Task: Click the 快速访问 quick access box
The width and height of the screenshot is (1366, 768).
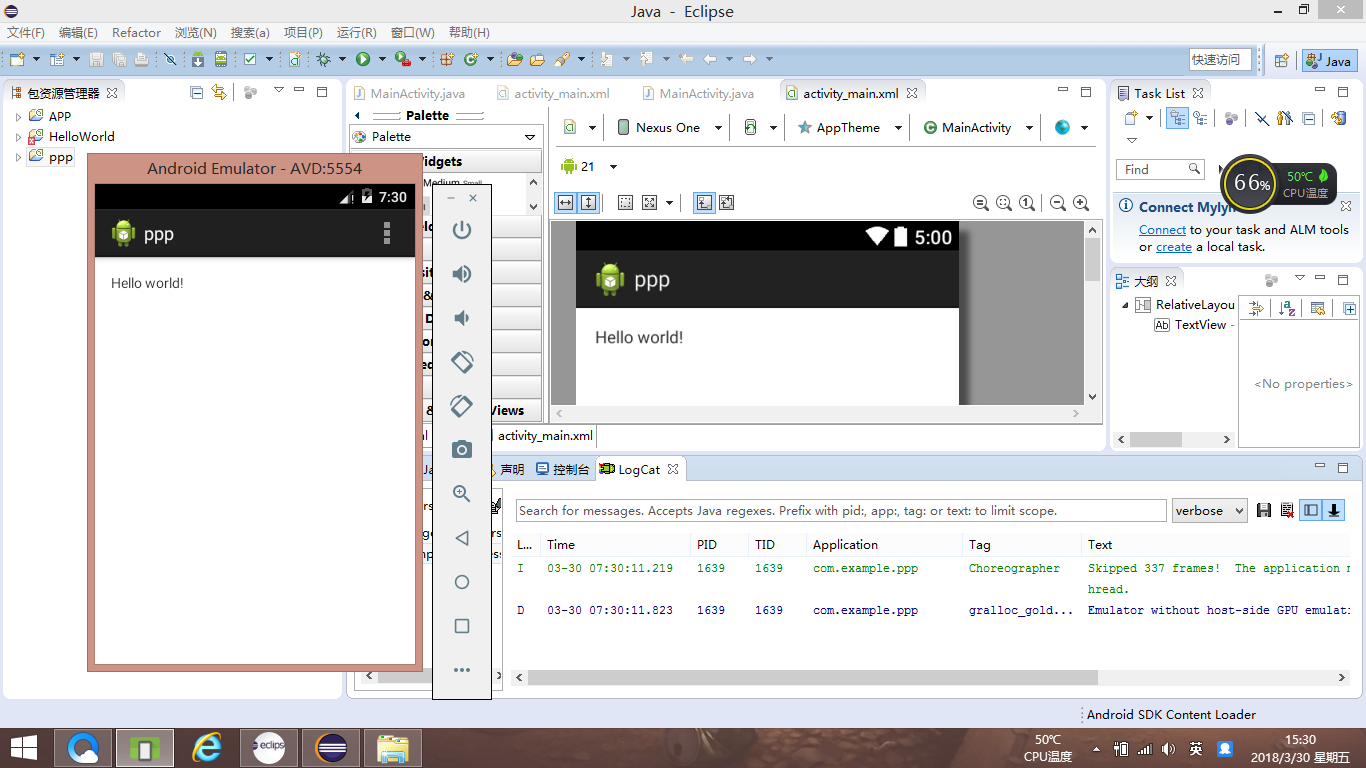Action: [1221, 60]
